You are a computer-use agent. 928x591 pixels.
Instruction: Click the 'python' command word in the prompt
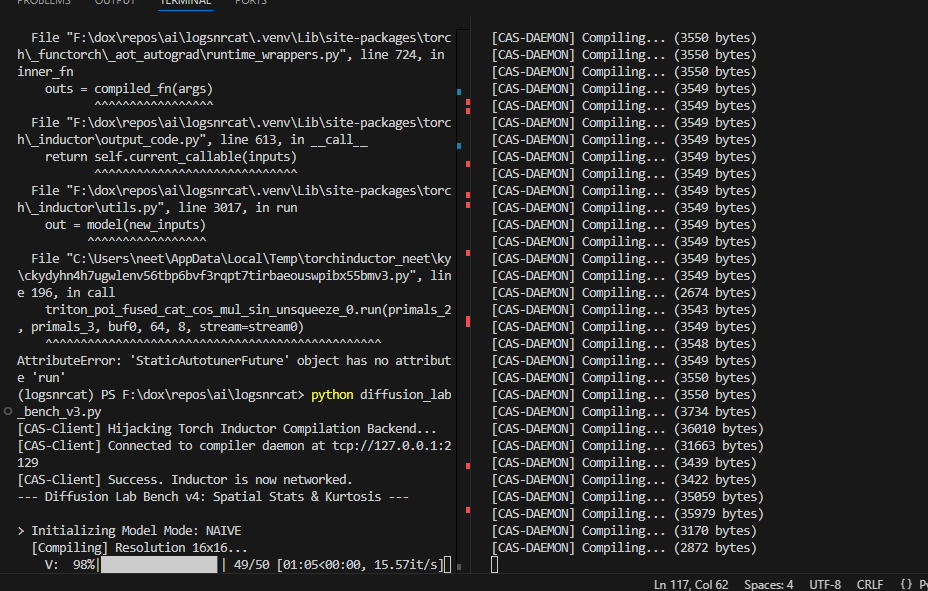tap(332, 395)
